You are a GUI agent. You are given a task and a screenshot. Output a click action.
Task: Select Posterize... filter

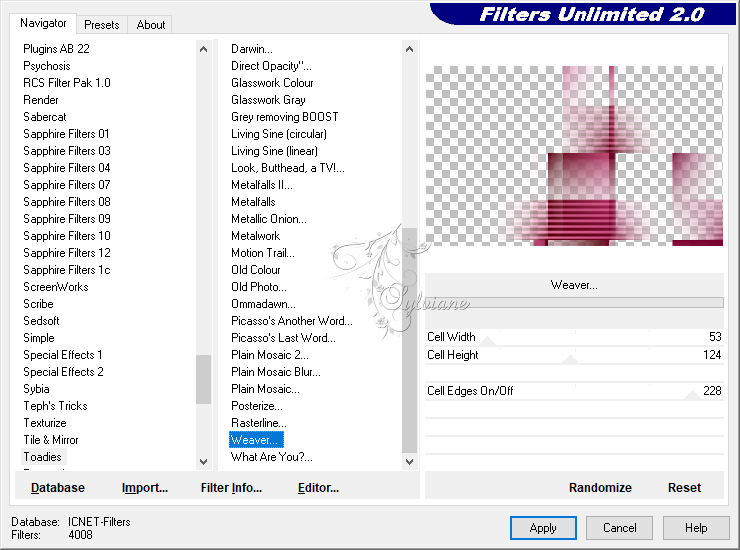pyautogui.click(x=257, y=406)
